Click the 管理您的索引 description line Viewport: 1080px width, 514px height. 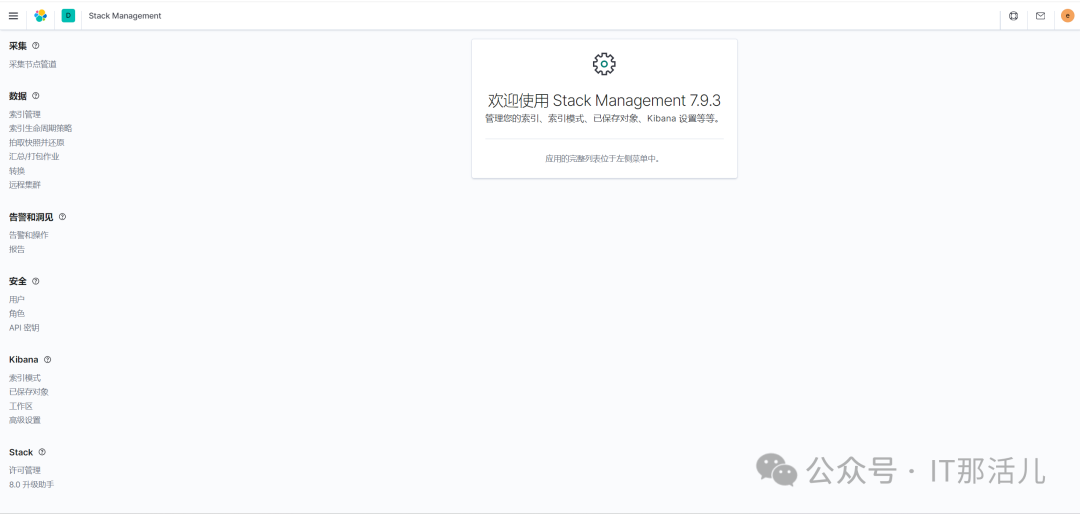[x=604, y=119]
